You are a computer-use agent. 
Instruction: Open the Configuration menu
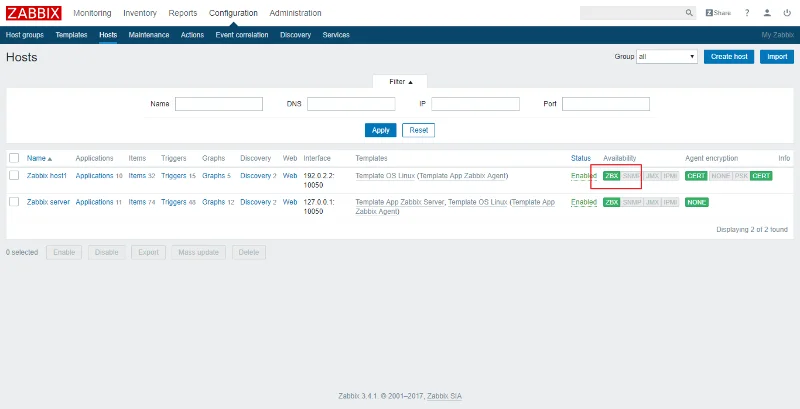tap(233, 13)
